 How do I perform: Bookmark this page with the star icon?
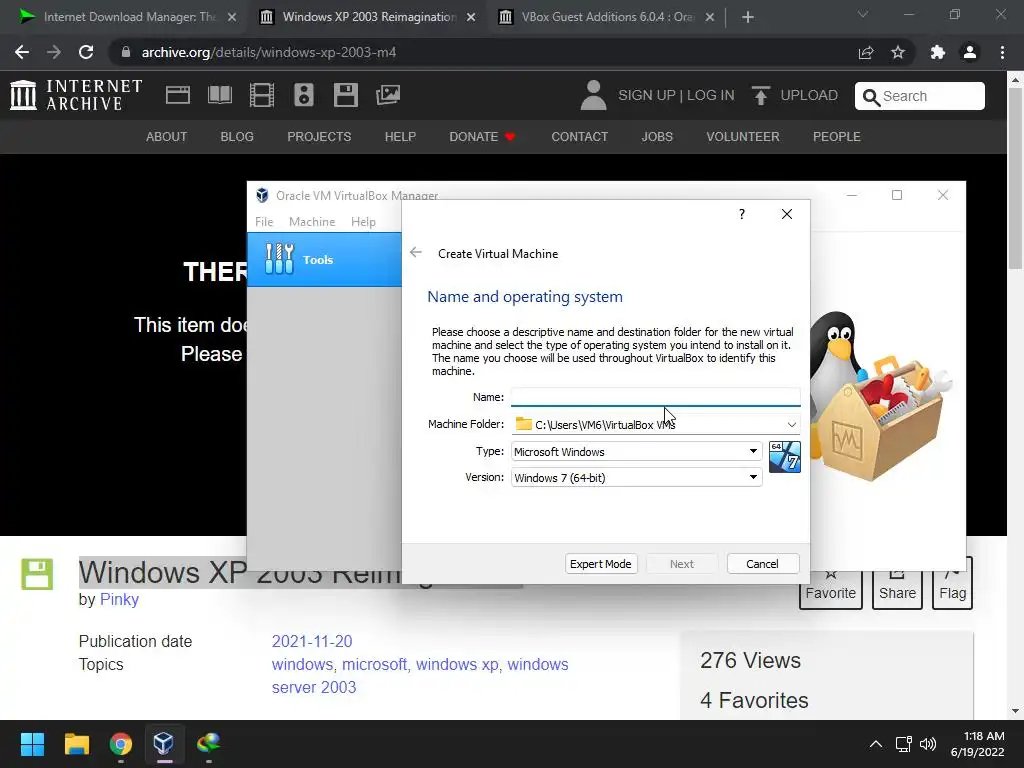(x=898, y=52)
